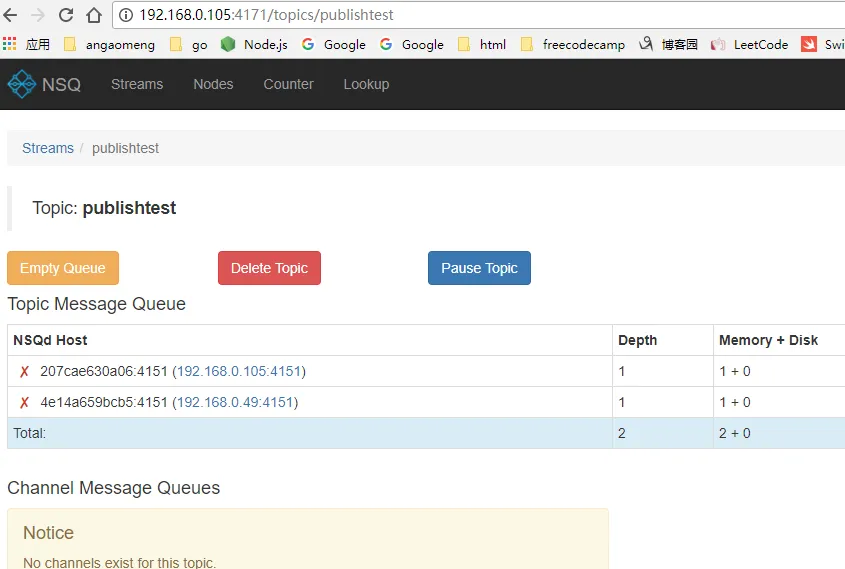845x569 pixels.
Task: Open the apps grid bookmark icon
Action: [10, 44]
